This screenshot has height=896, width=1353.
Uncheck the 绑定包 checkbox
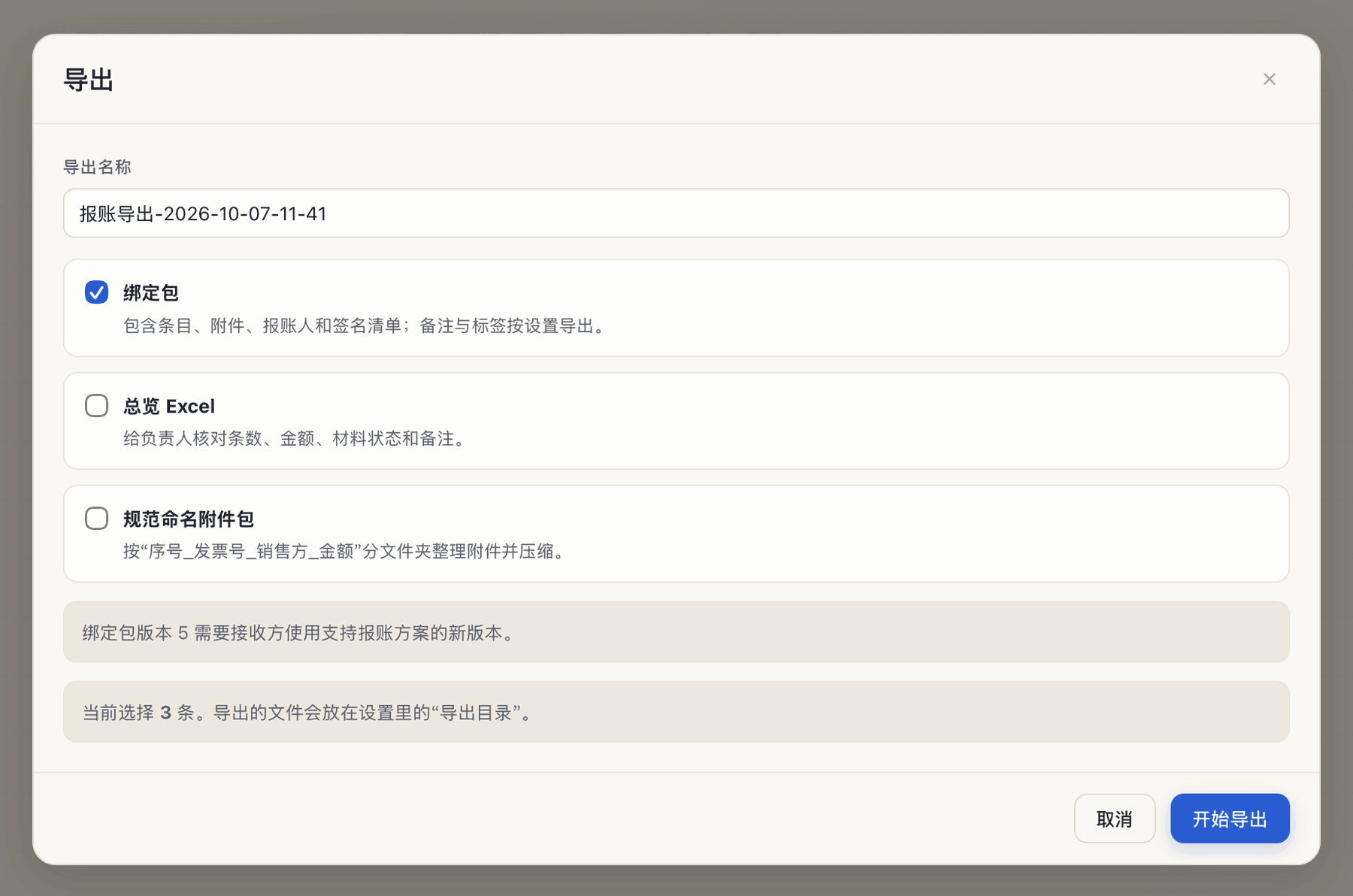96,292
